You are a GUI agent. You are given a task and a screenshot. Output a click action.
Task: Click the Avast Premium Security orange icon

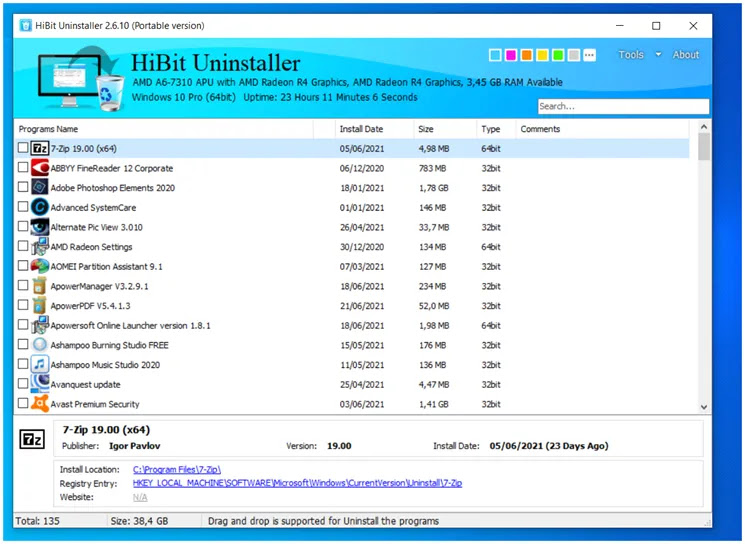coord(40,404)
